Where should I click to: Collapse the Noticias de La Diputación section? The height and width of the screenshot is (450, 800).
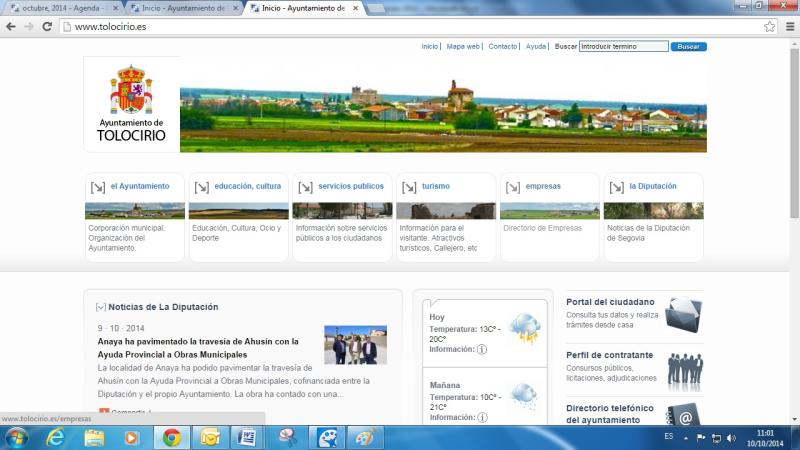tap(100, 307)
